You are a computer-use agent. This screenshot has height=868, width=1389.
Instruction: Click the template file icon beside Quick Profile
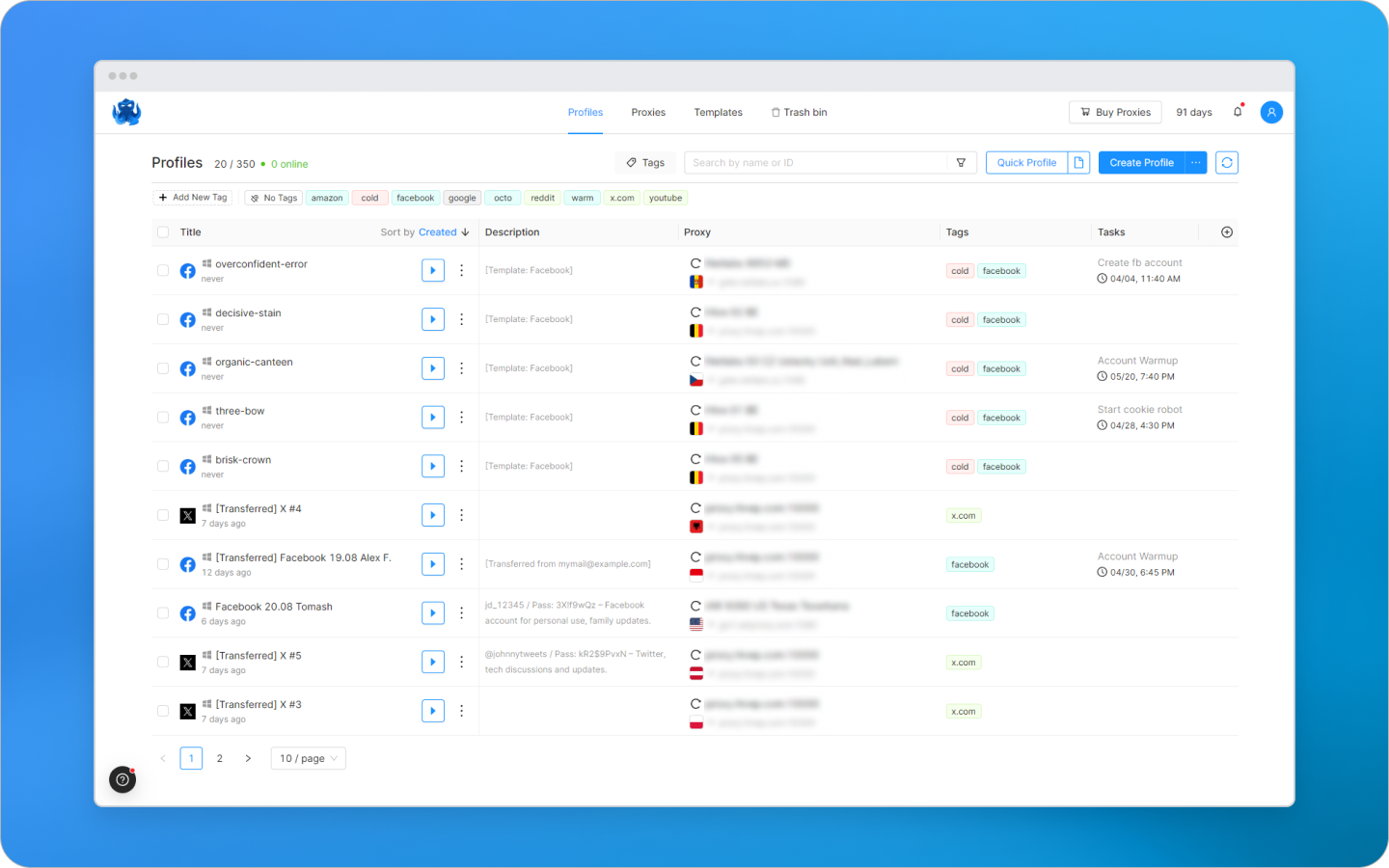1079,163
